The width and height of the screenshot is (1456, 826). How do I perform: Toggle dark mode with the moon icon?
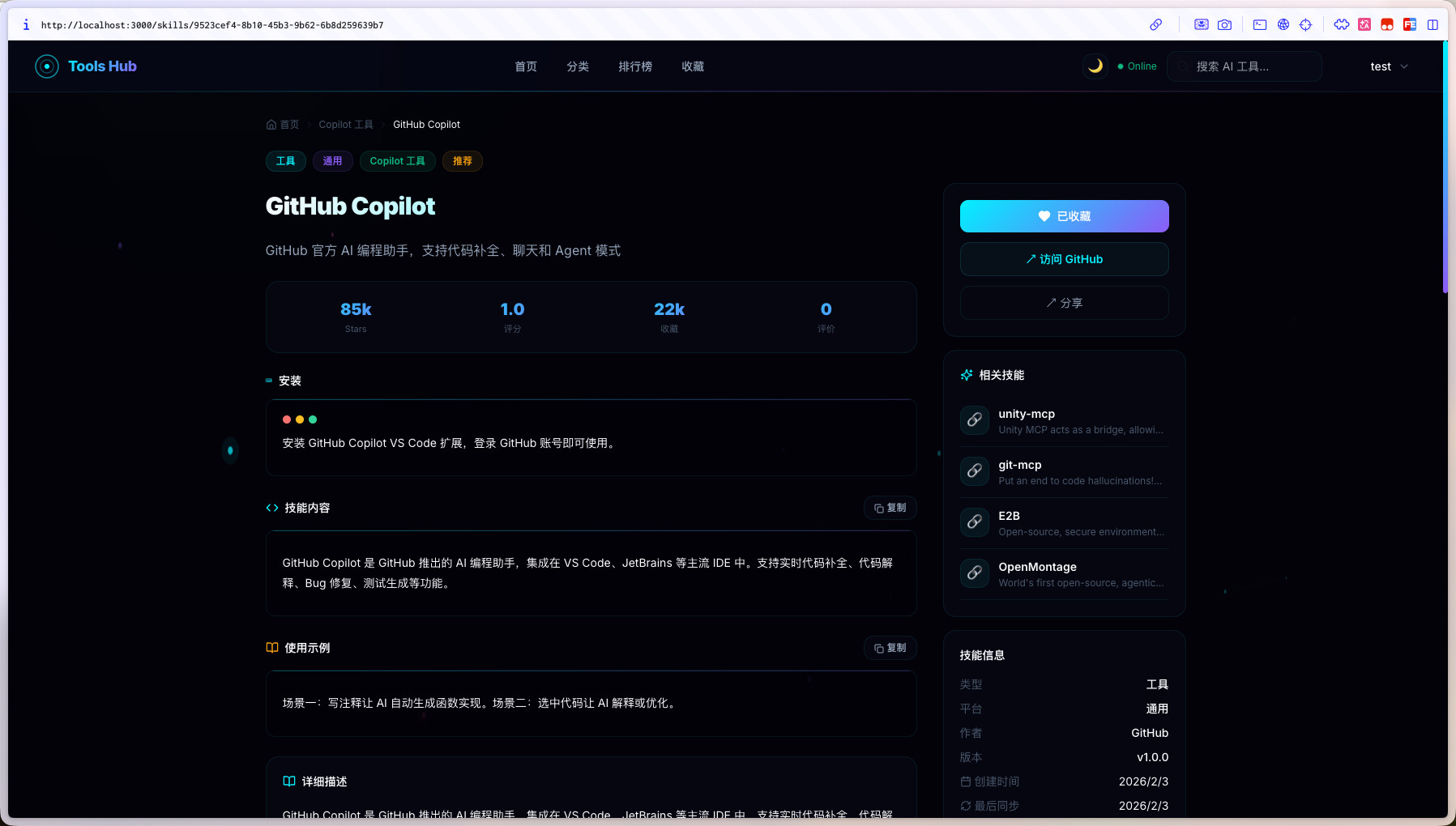1095,66
